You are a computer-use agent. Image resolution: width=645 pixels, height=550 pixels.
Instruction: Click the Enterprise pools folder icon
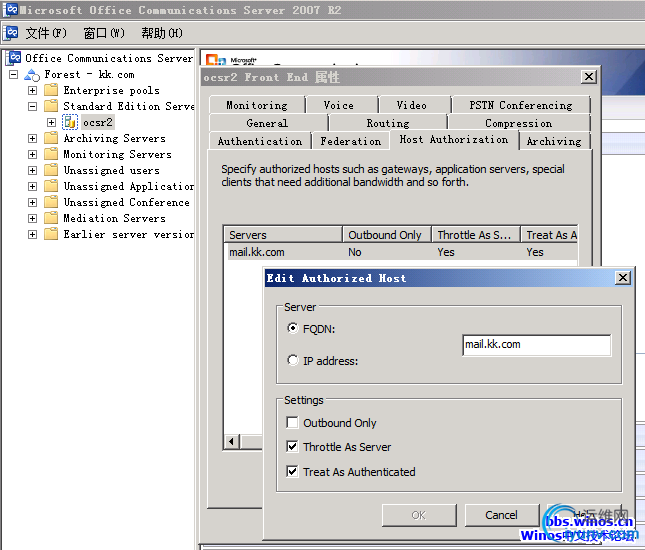point(51,90)
